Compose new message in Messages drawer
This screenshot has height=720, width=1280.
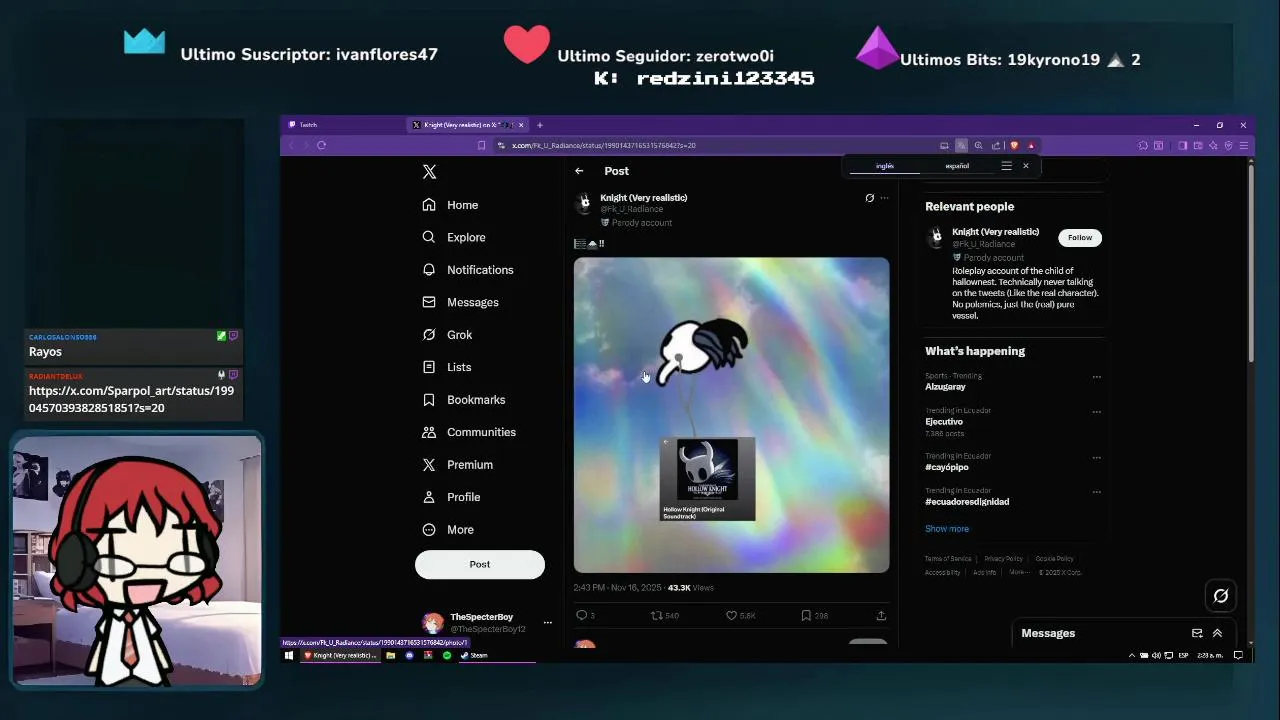1197,633
